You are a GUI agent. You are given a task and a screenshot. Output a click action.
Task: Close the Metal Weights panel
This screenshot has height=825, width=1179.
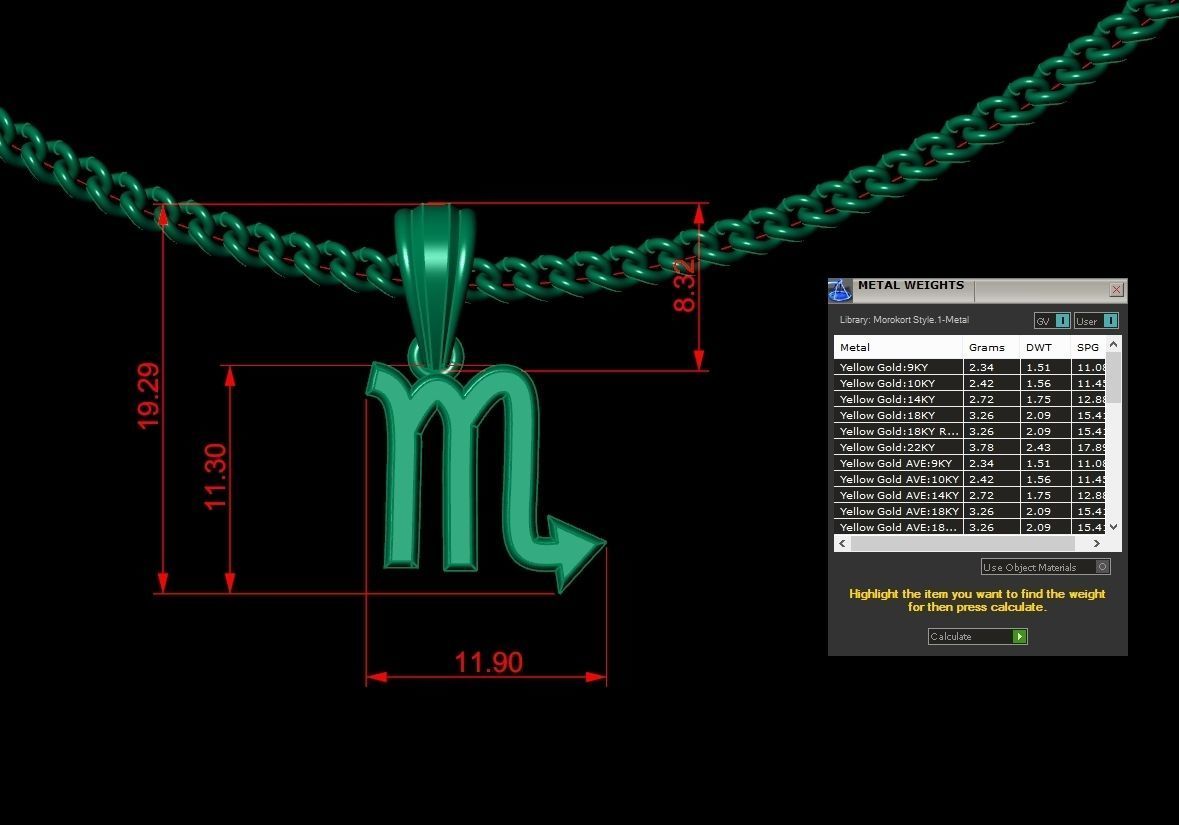coord(1117,290)
